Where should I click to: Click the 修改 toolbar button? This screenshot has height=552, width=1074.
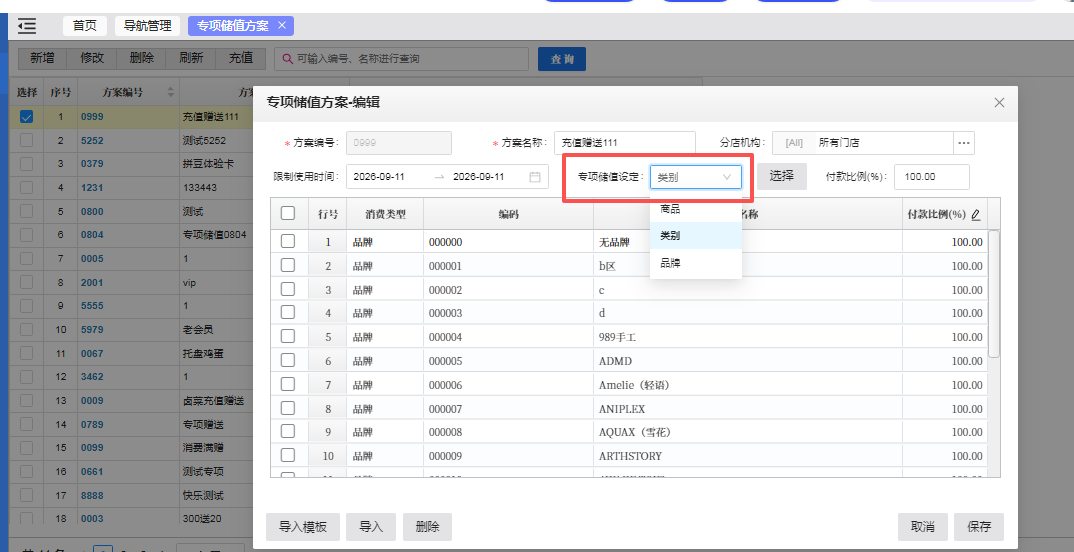[x=92, y=58]
